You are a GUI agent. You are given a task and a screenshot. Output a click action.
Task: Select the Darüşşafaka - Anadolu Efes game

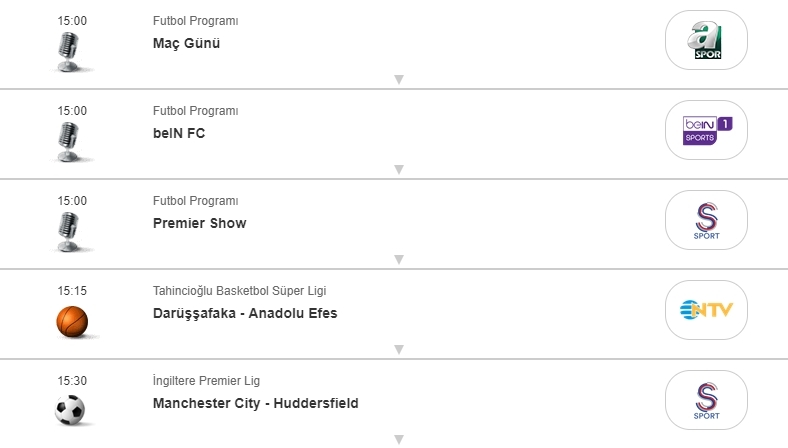[x=245, y=313]
